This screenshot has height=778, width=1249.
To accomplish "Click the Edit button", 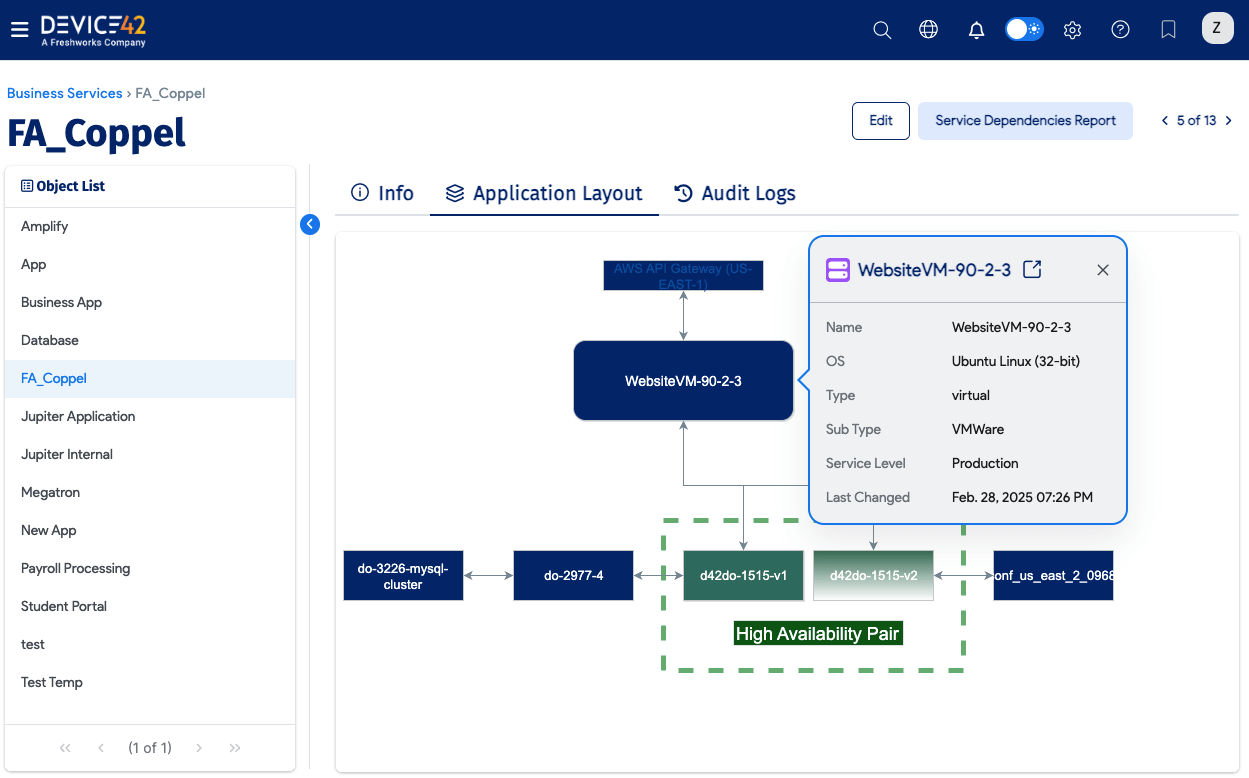I will 880,121.
